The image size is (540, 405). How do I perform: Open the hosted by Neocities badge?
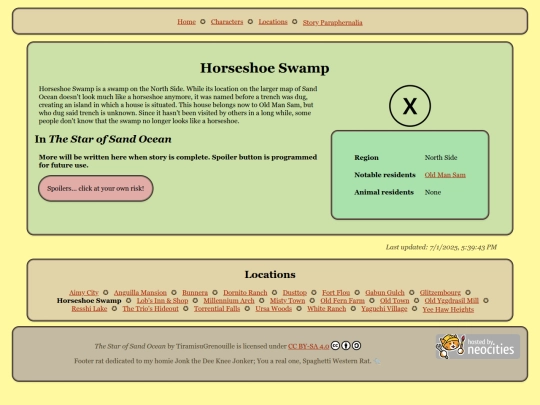(x=478, y=346)
